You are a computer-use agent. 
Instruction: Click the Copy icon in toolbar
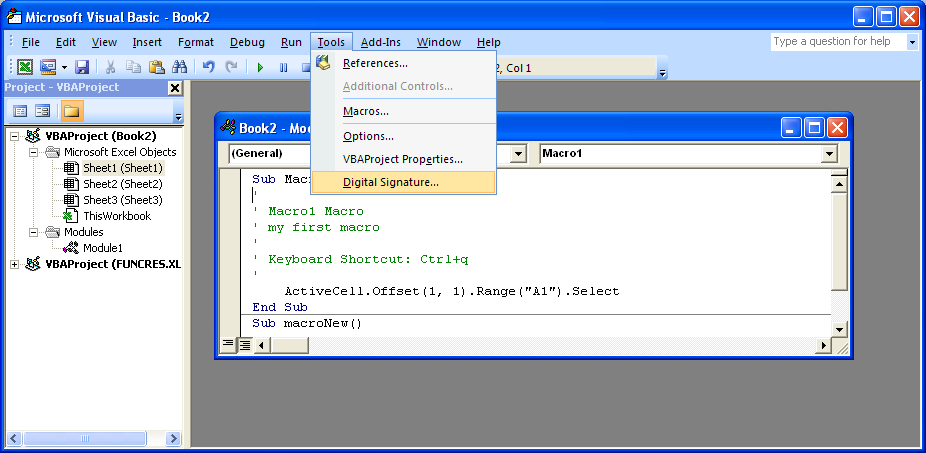pyautogui.click(x=133, y=67)
